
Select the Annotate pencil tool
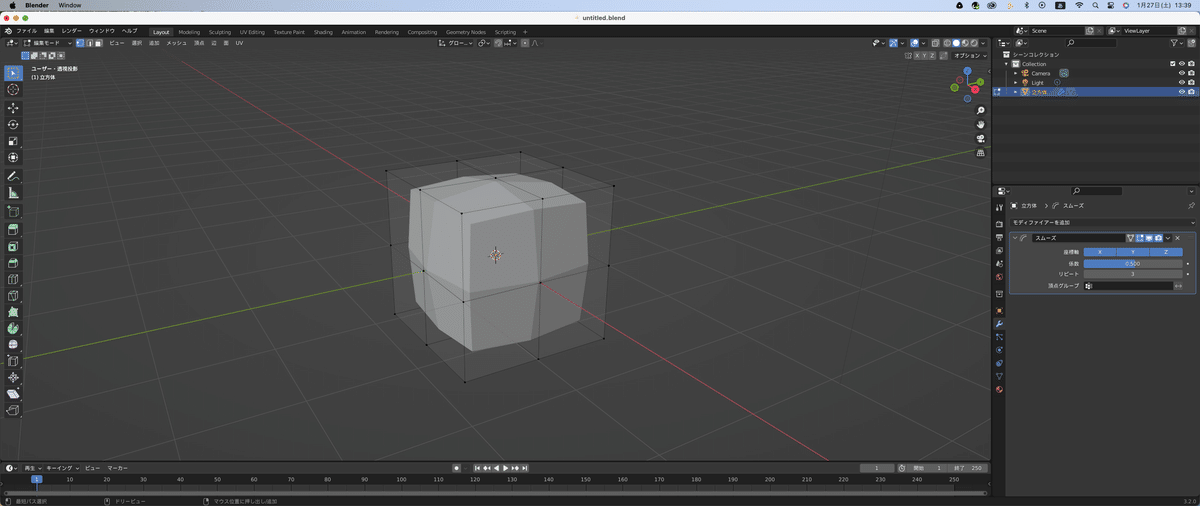(13, 176)
